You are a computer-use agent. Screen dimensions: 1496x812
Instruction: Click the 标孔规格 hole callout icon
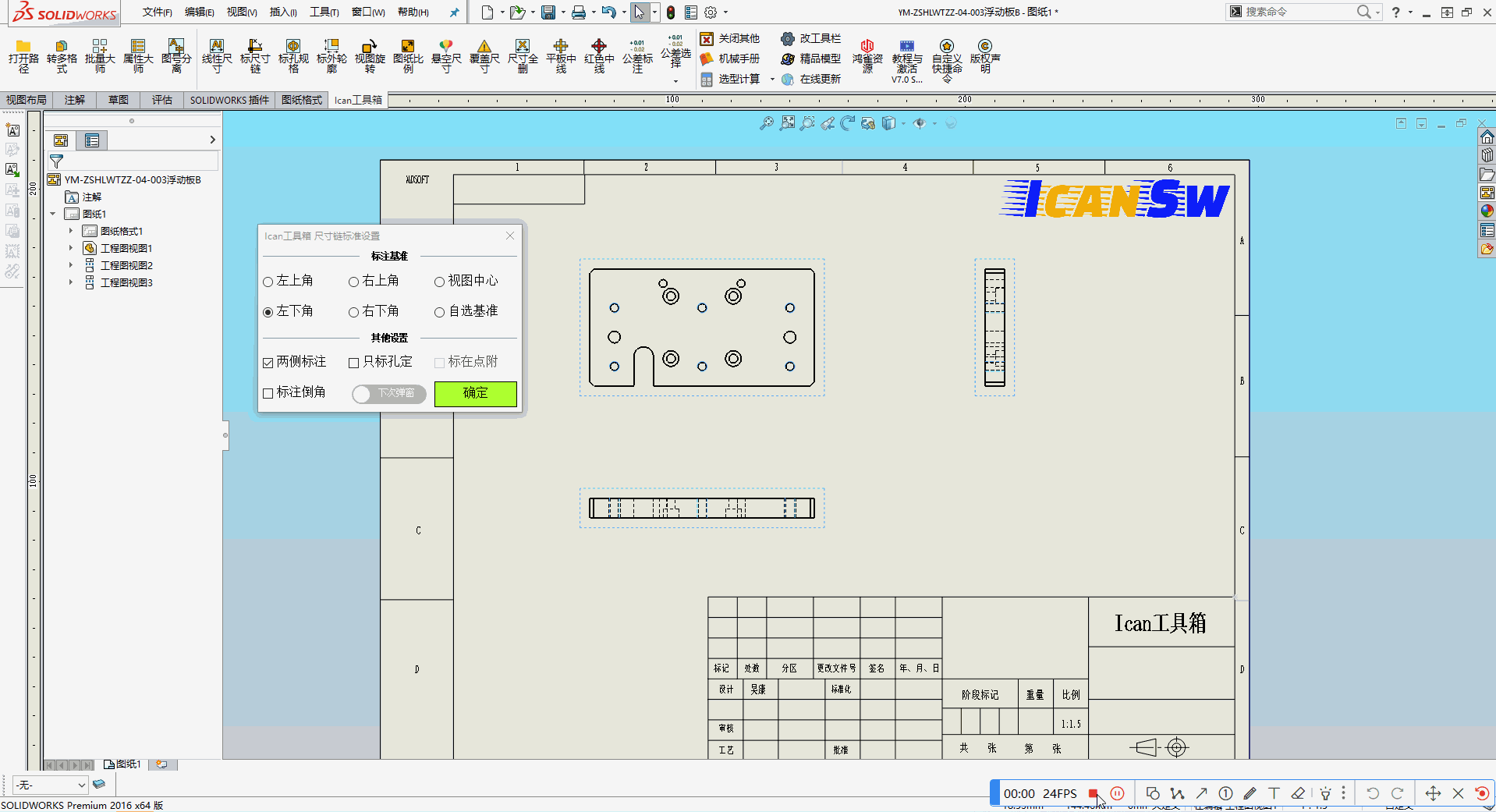coord(293,47)
